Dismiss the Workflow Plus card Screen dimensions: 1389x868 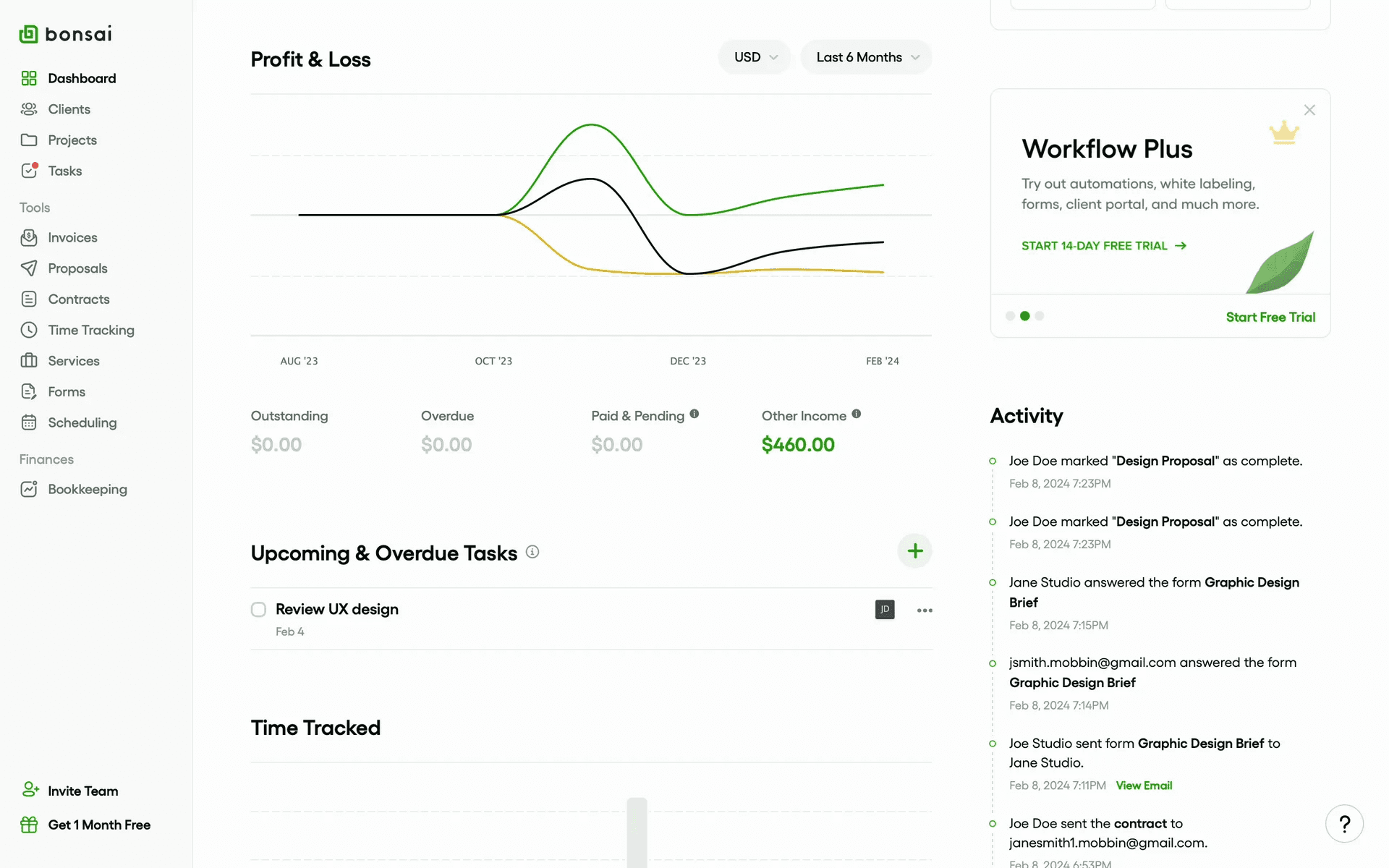pos(1309,110)
